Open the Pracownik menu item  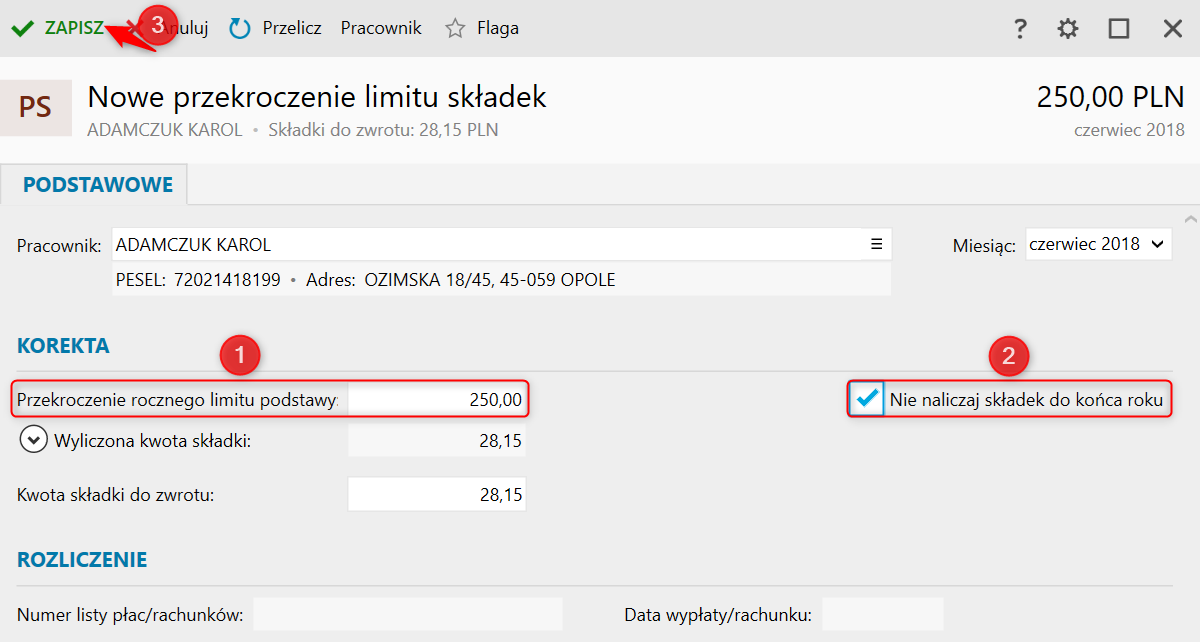coord(381,29)
